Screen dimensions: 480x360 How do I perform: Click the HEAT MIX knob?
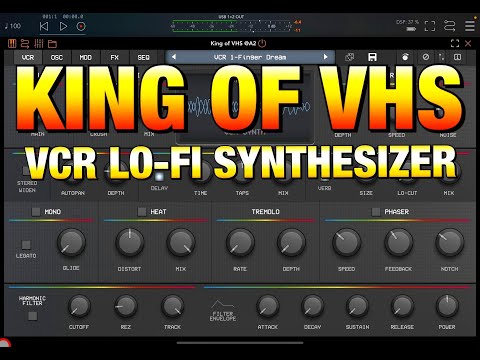181,242
